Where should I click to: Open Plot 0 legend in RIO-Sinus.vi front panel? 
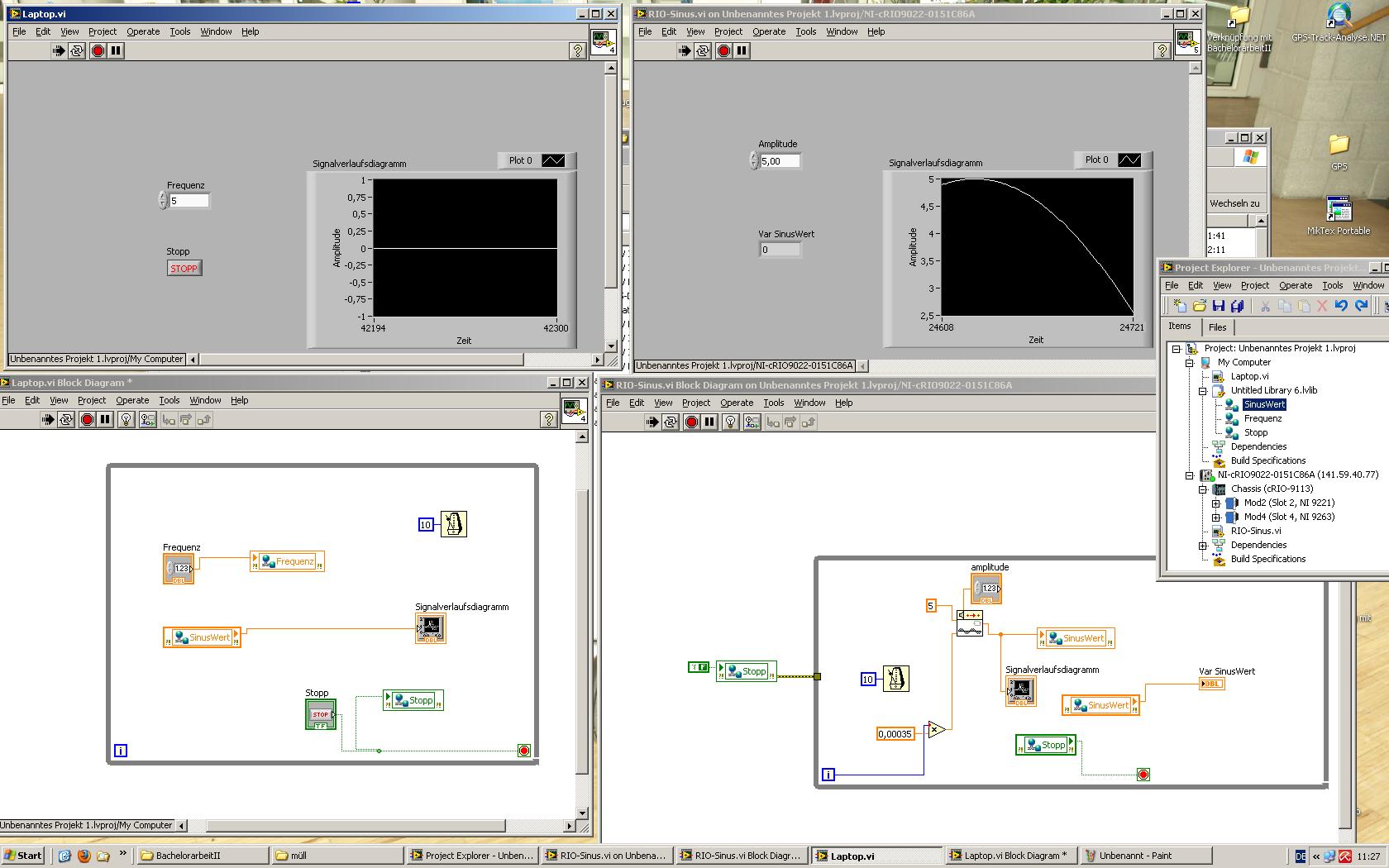(x=1113, y=160)
